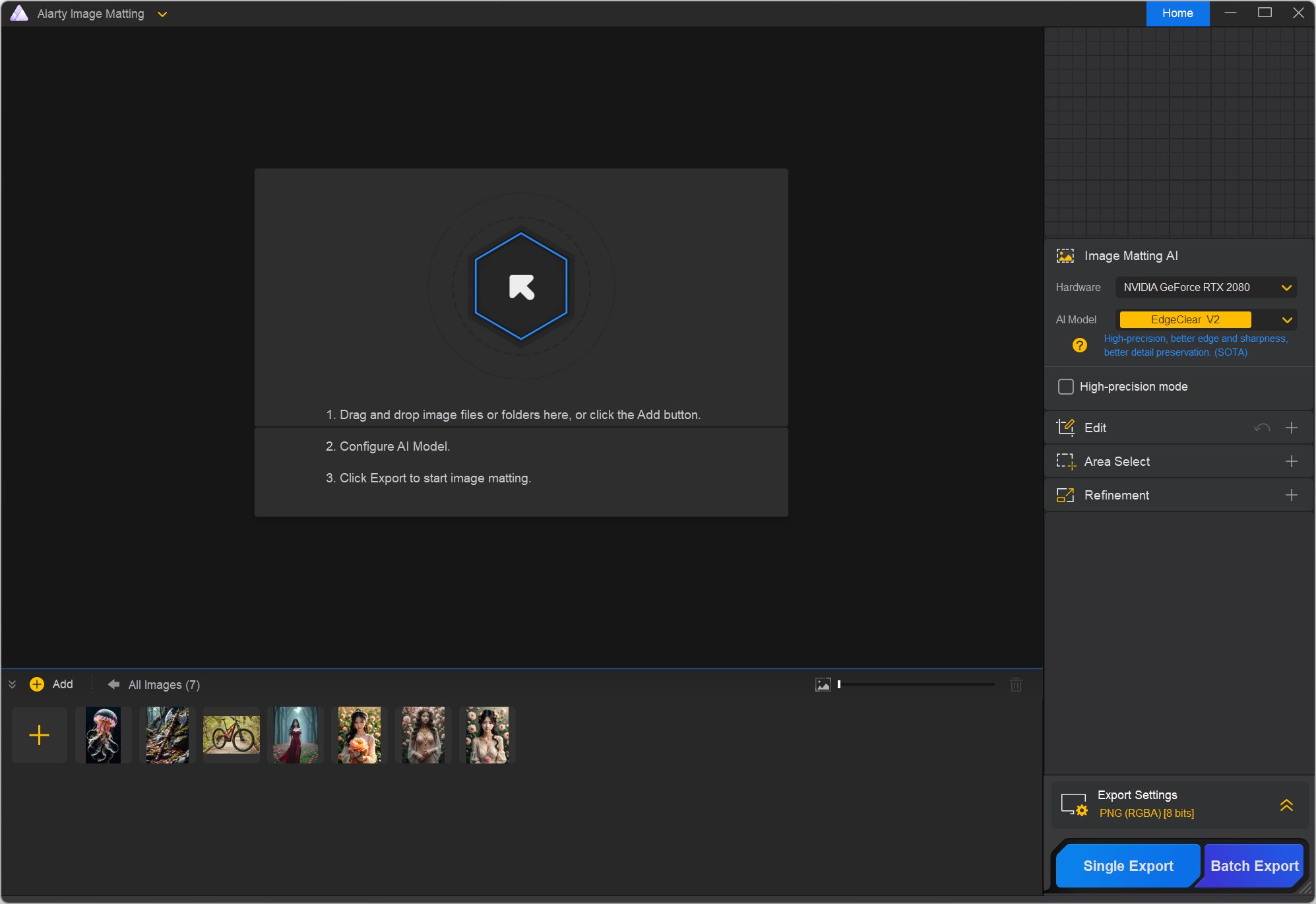Screen dimensions: 1316x904
Task: Click the thumbnail size slider track
Action: click(917, 684)
